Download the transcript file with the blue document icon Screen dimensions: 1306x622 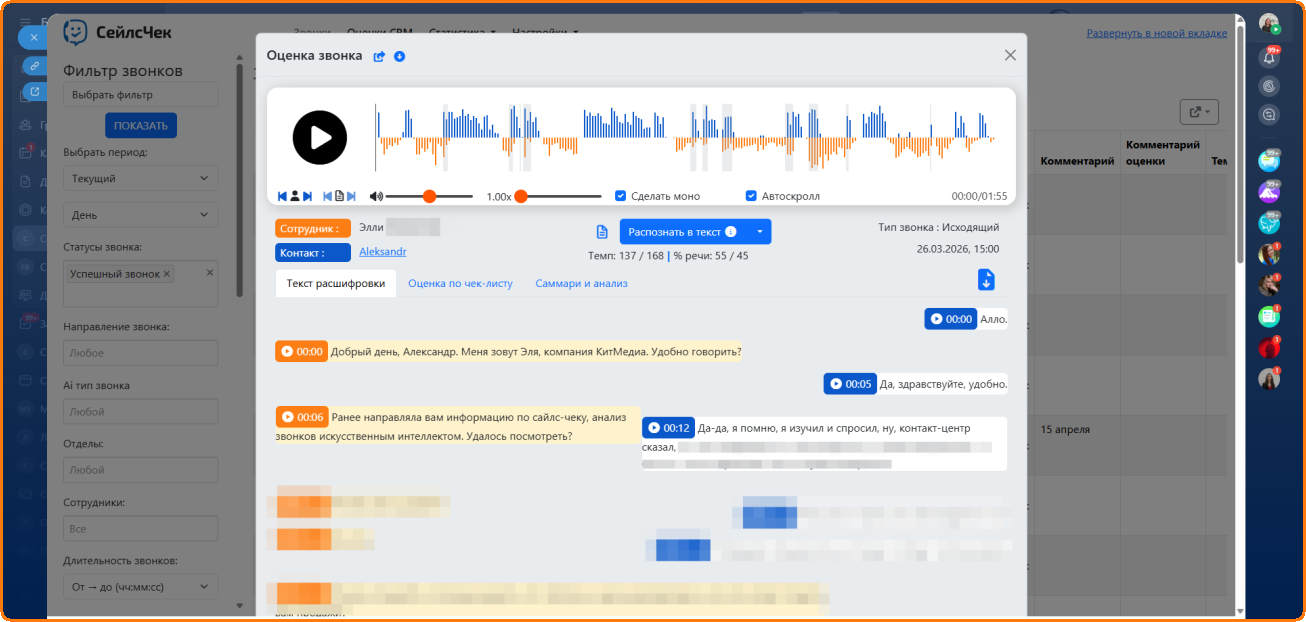pos(986,280)
